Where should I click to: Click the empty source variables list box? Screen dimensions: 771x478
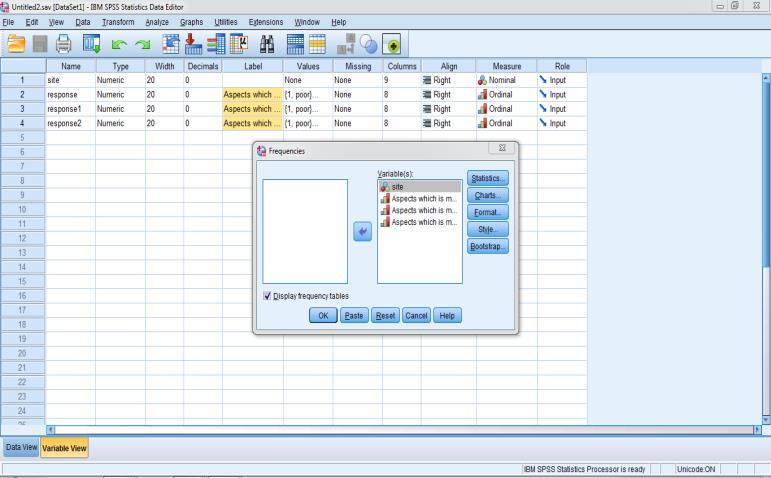pos(305,231)
